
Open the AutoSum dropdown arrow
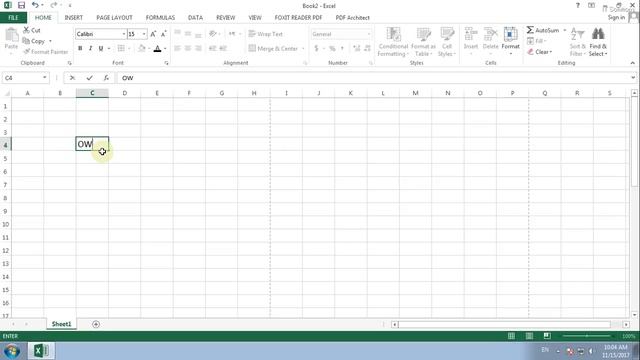pos(565,30)
